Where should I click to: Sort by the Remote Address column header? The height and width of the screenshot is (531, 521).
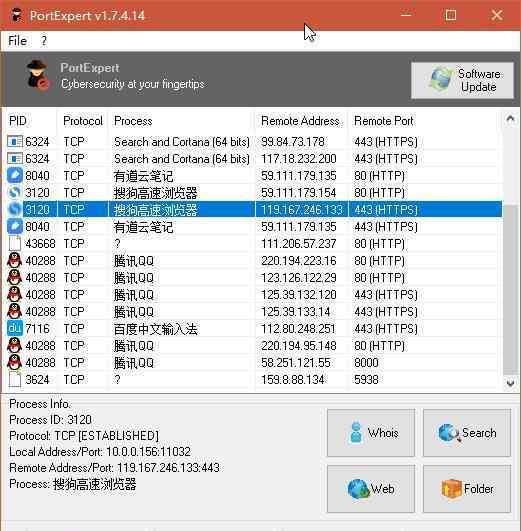(x=301, y=121)
